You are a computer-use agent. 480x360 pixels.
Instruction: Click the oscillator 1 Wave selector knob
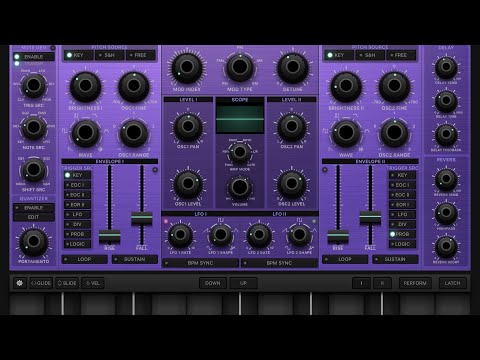click(x=85, y=133)
